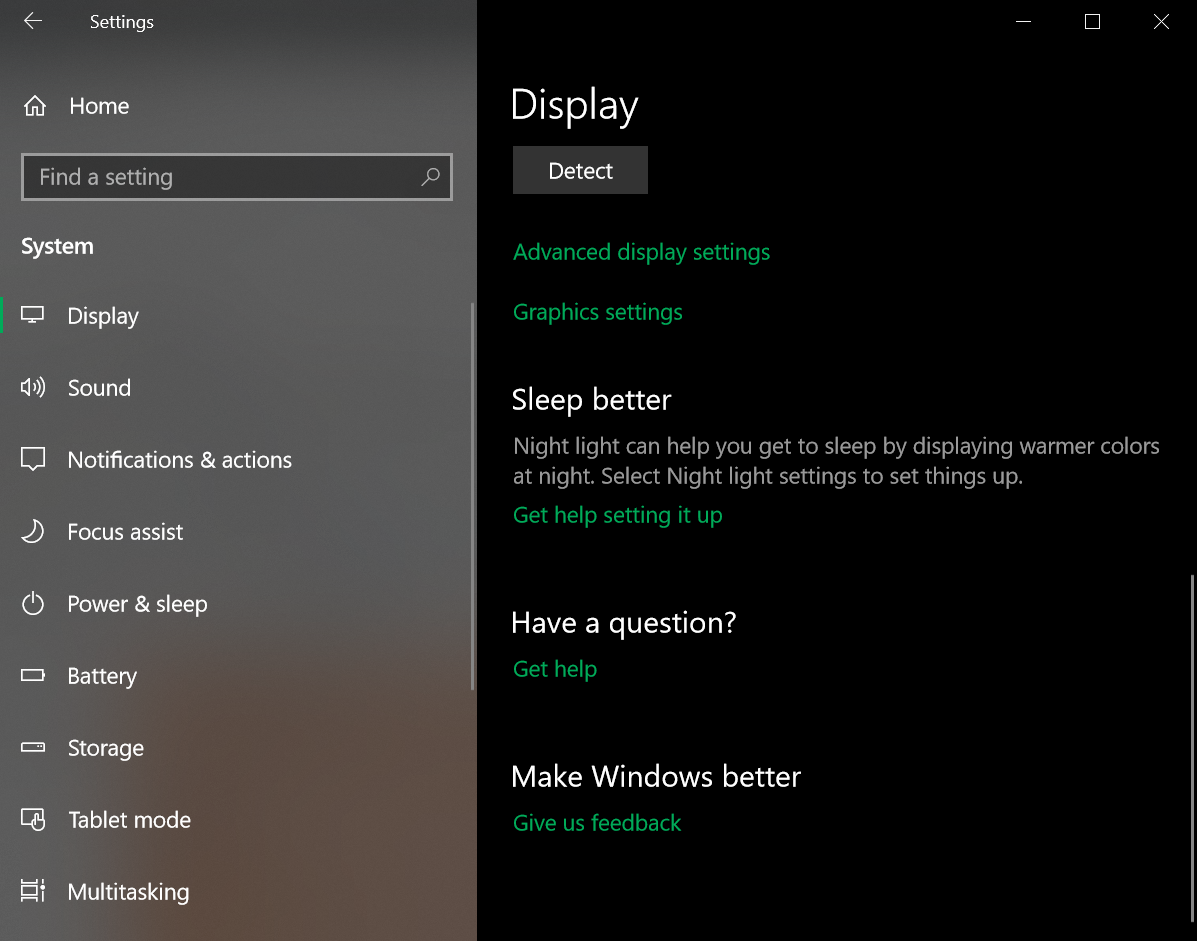
Task: Click the Sleep better heading
Action: click(x=592, y=400)
